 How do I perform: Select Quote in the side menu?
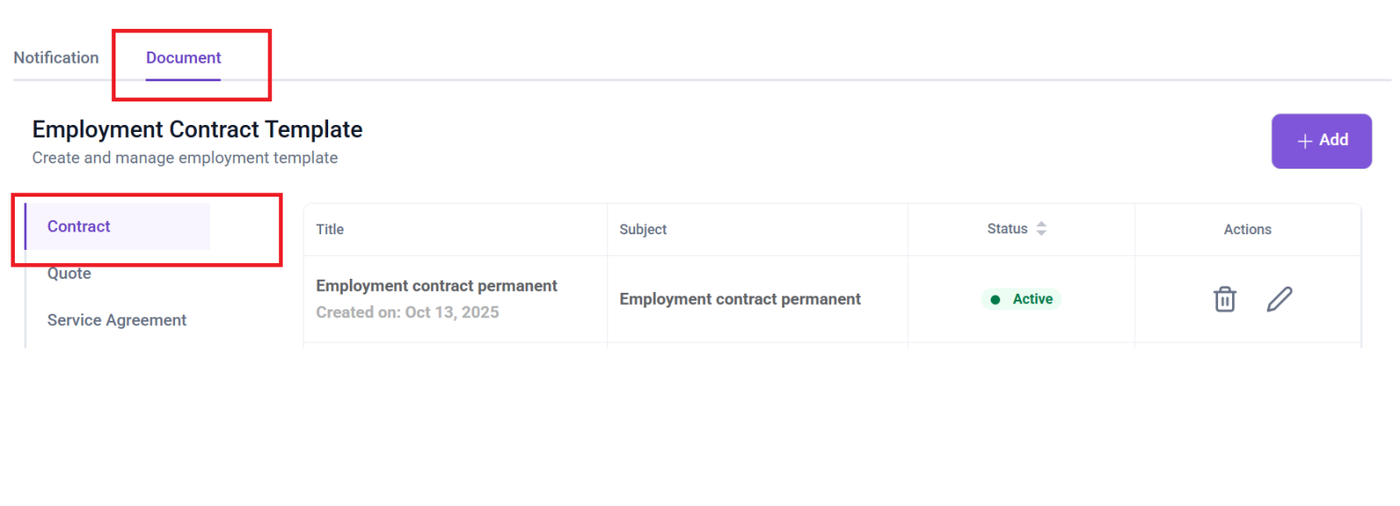click(69, 274)
